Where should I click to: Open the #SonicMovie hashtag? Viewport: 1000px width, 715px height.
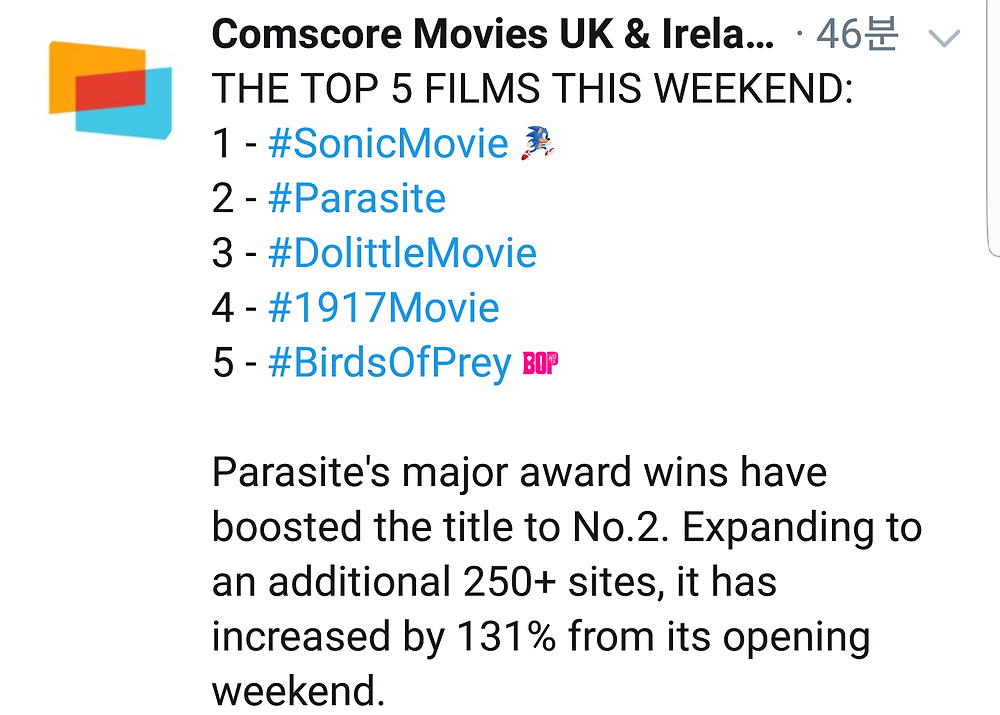[x=388, y=143]
